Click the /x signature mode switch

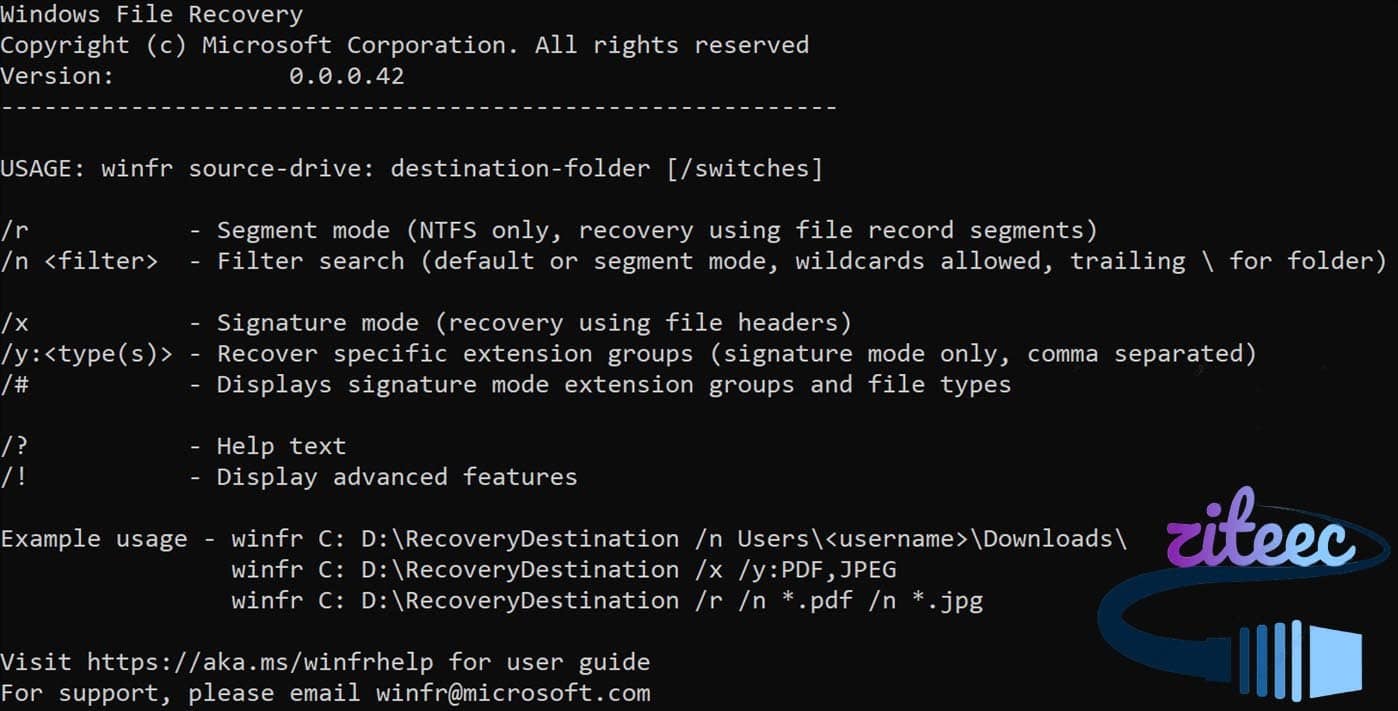tap(14, 323)
